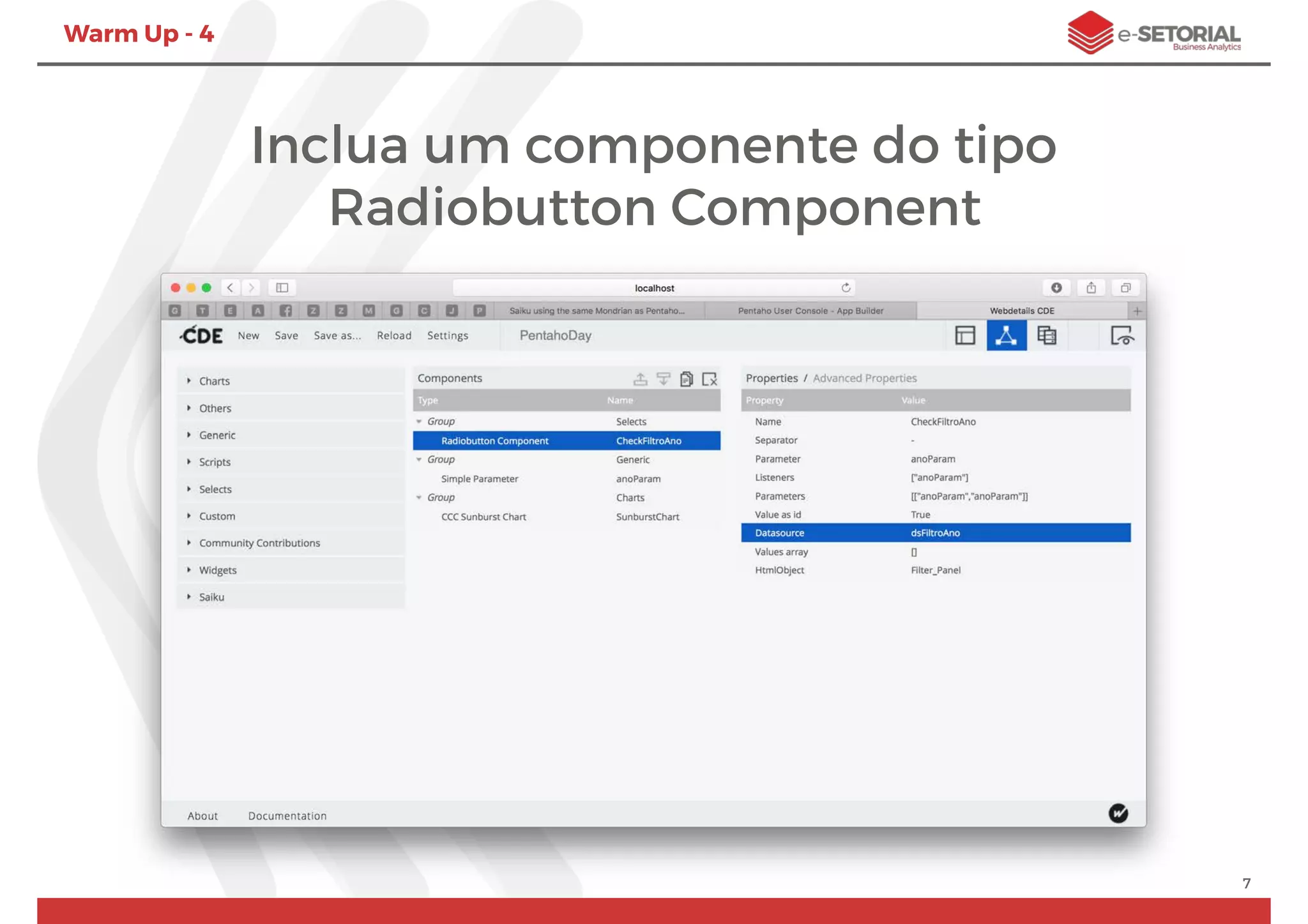Open browser downloads icon
1308x924 pixels.
(1056, 288)
